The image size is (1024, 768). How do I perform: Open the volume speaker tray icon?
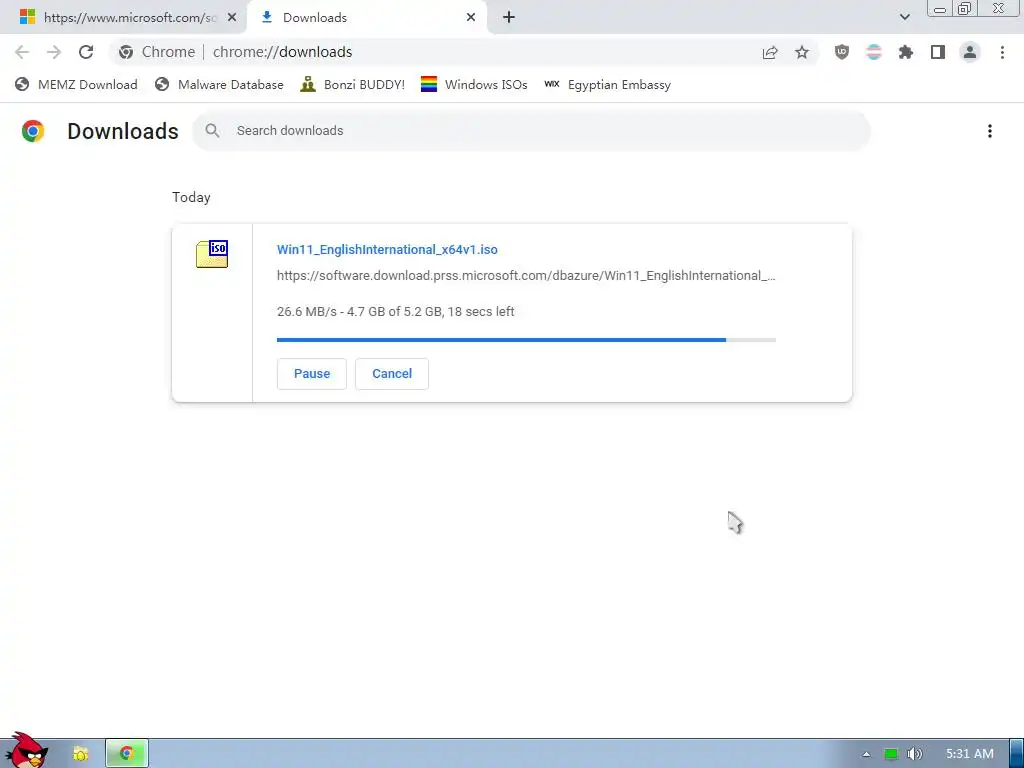click(x=914, y=754)
